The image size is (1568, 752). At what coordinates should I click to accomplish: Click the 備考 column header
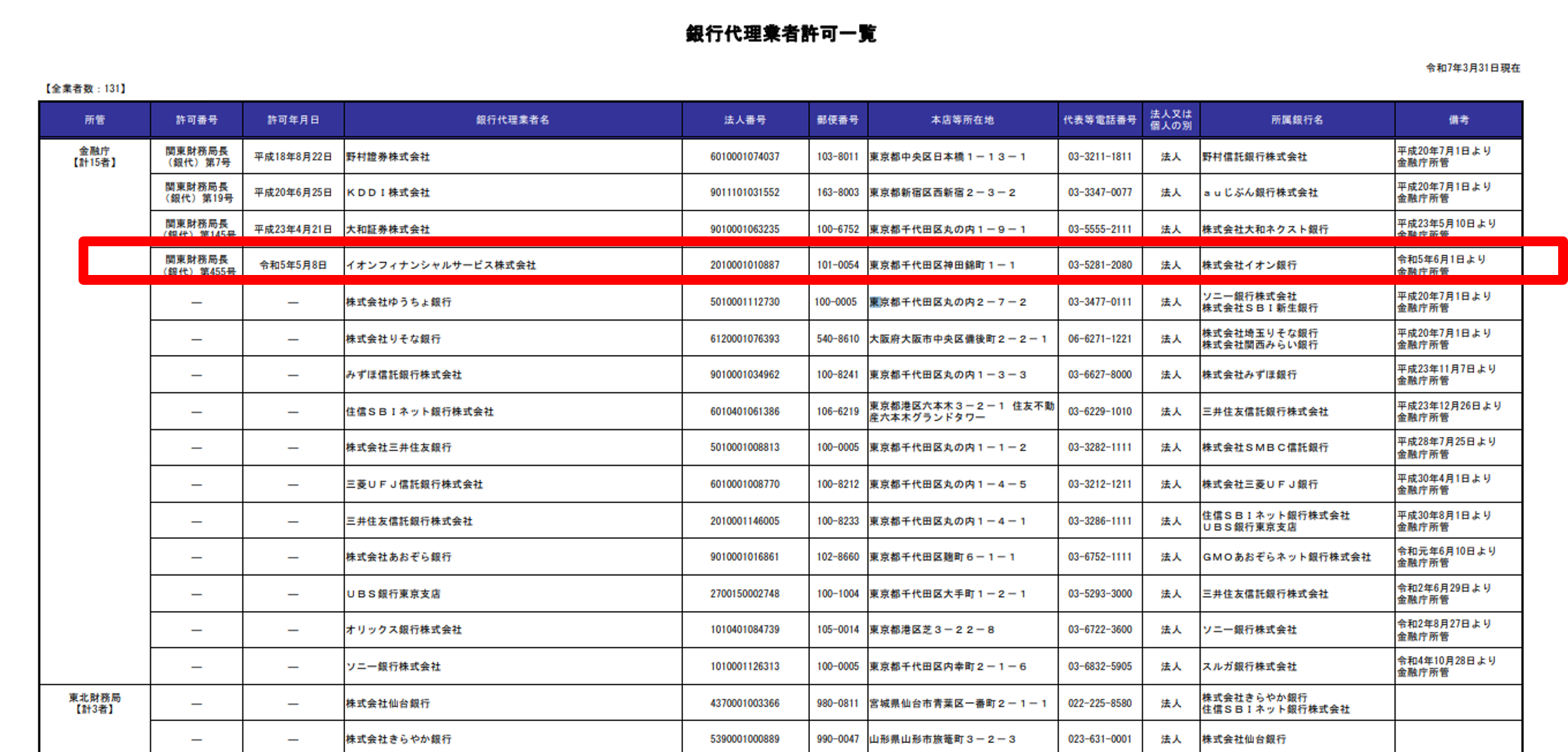coord(1459,120)
